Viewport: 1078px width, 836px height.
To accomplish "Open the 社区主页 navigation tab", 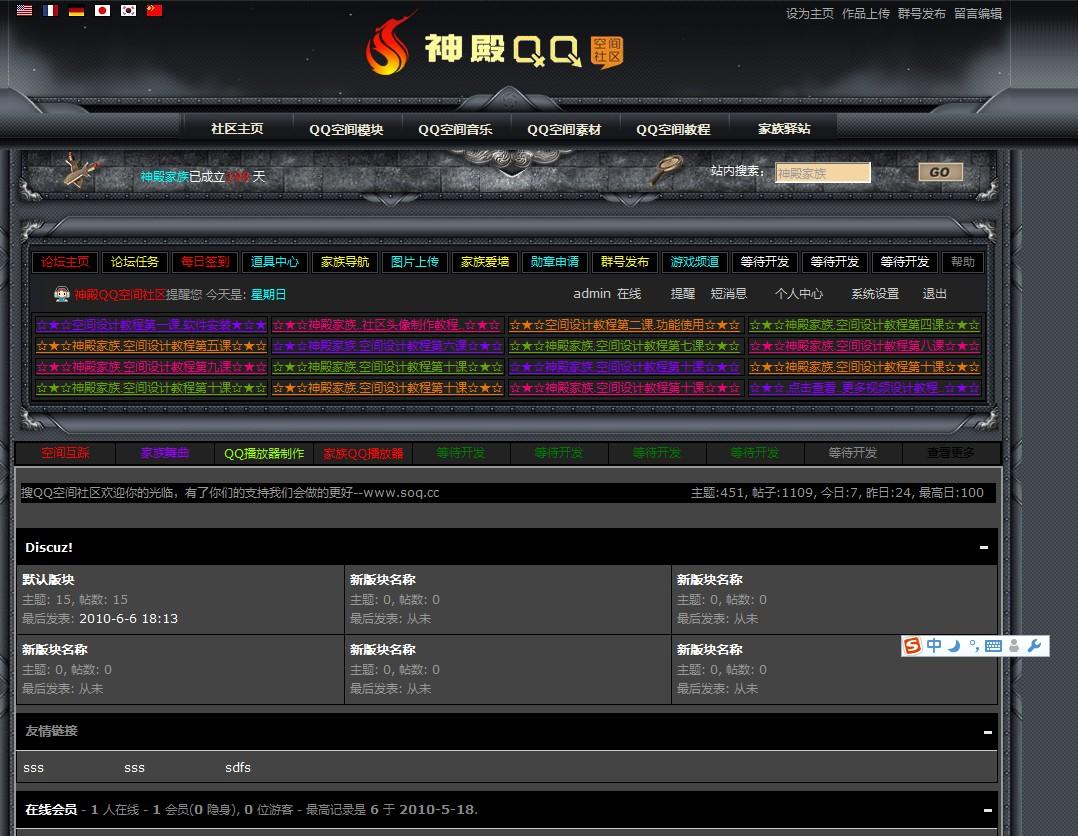I will tap(237, 129).
